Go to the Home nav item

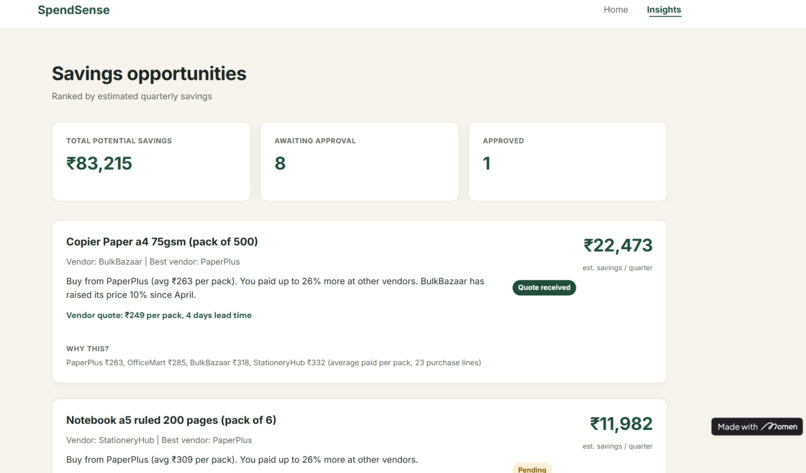(615, 10)
